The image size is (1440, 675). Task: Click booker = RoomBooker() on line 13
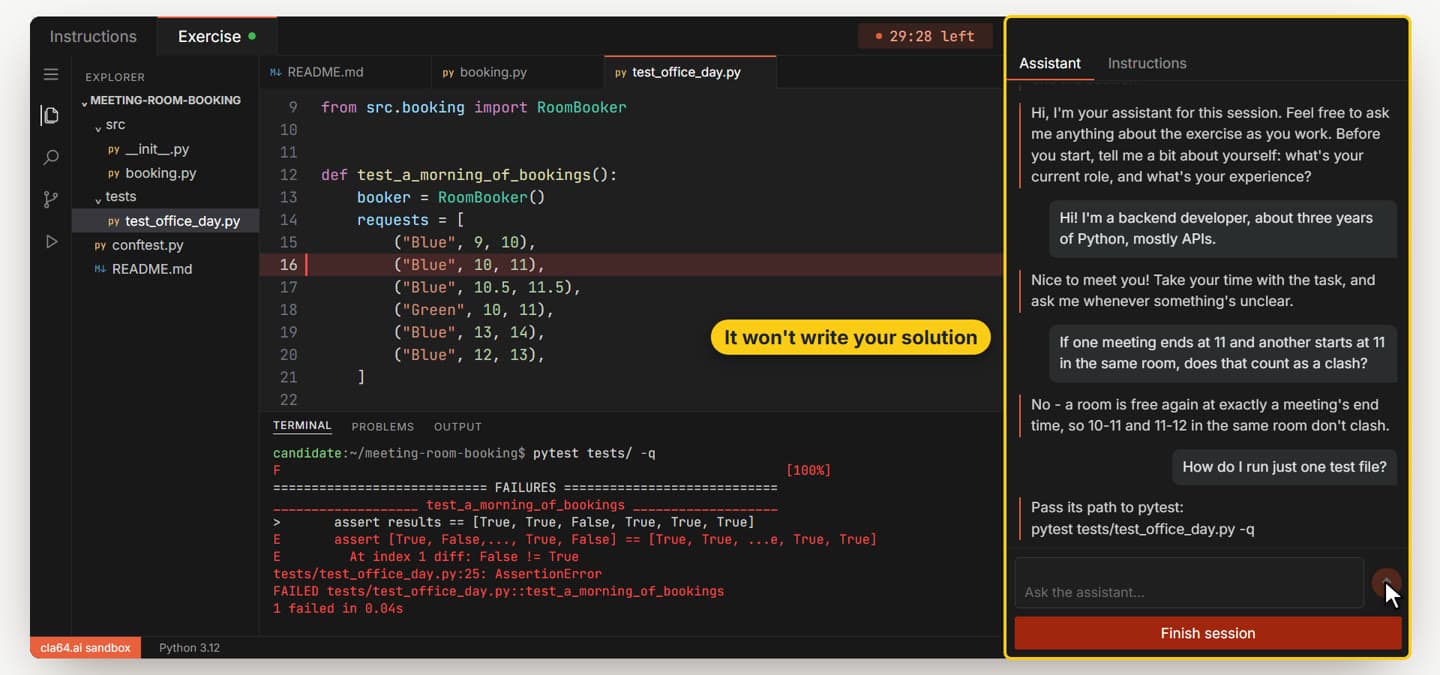click(x=451, y=197)
